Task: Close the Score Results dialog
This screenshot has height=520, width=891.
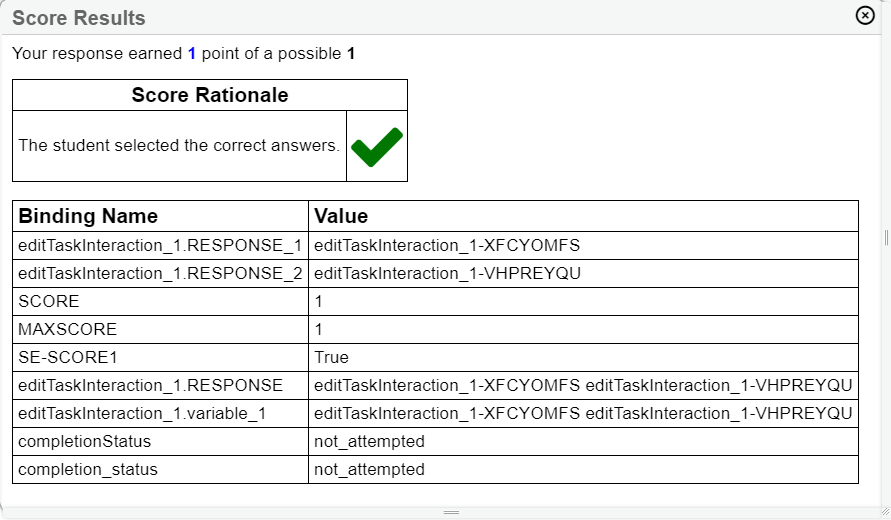Action: coord(865,15)
